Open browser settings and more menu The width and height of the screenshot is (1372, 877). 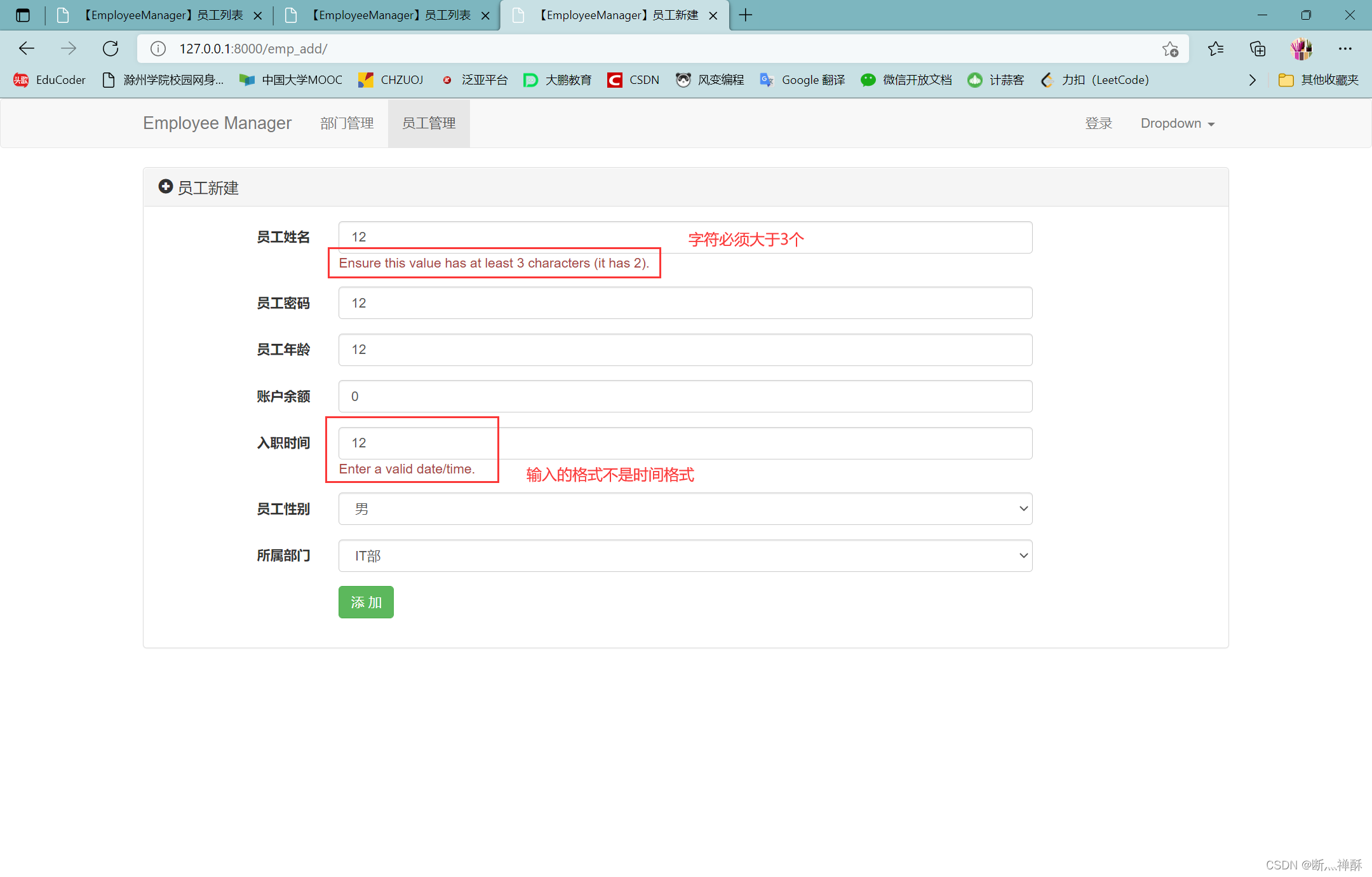tap(1345, 49)
